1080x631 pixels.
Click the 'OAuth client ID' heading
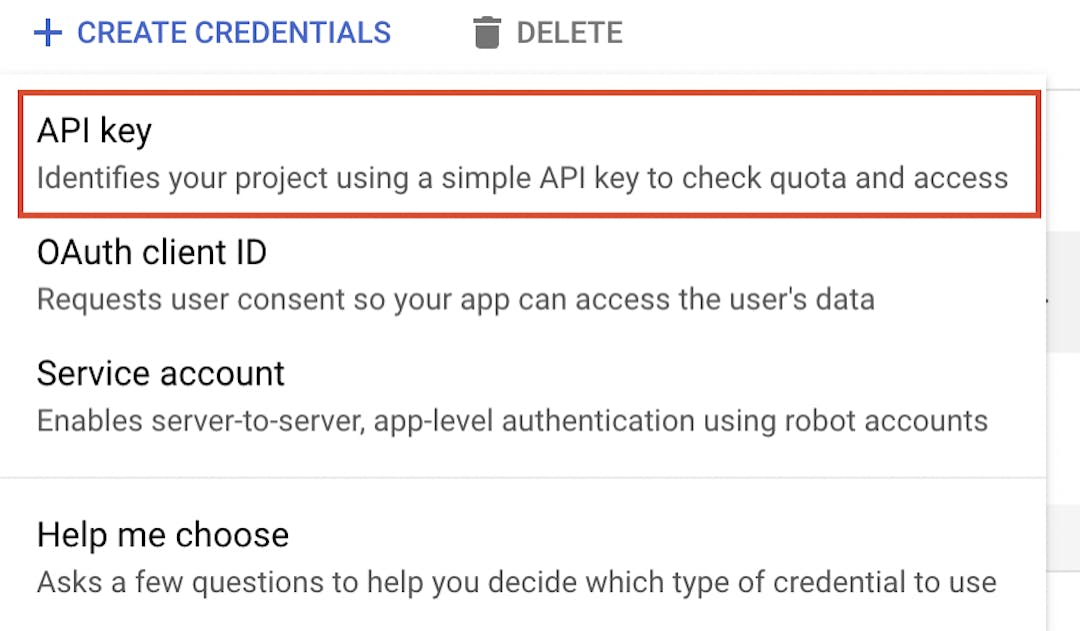coord(152,252)
